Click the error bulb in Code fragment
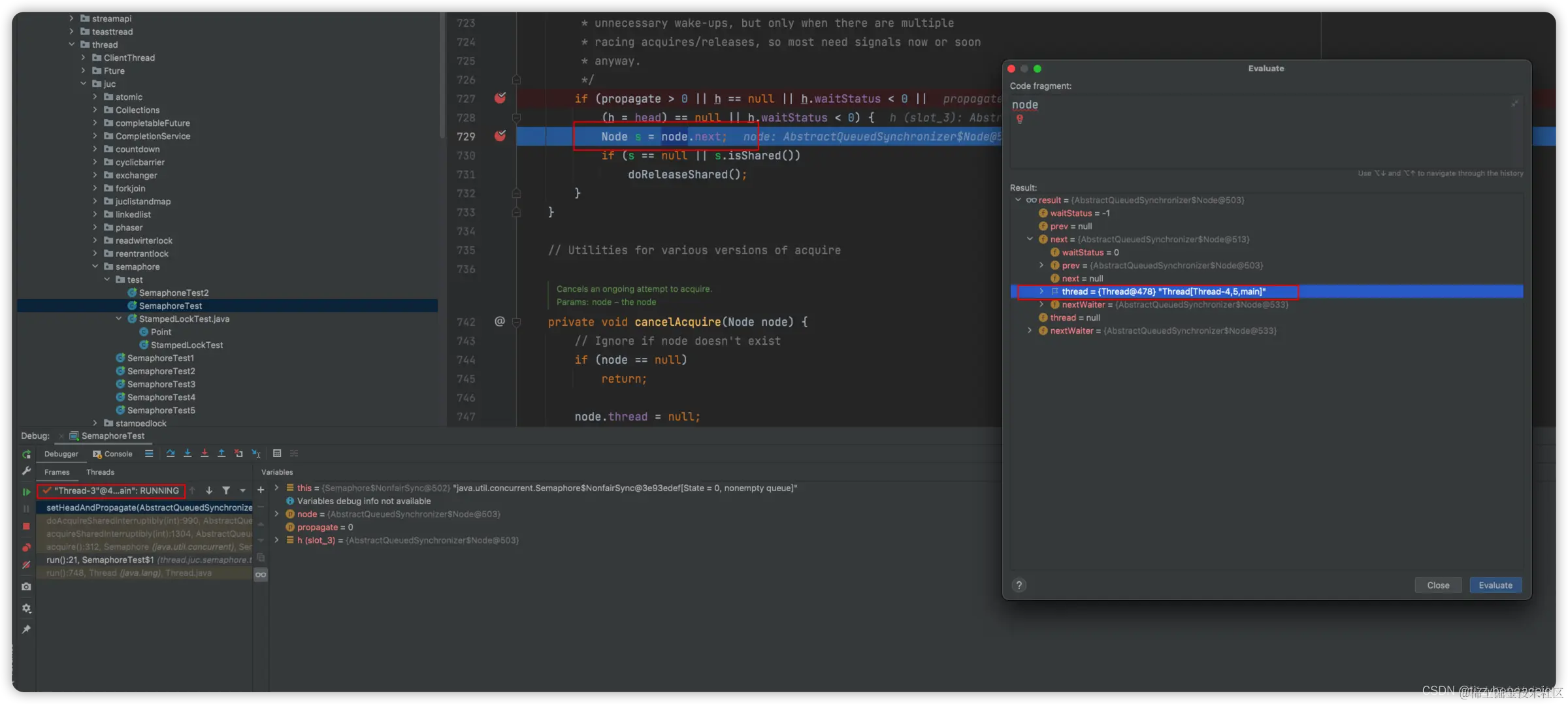Screen dimensions: 1568x704 pyautogui.click(x=1019, y=119)
